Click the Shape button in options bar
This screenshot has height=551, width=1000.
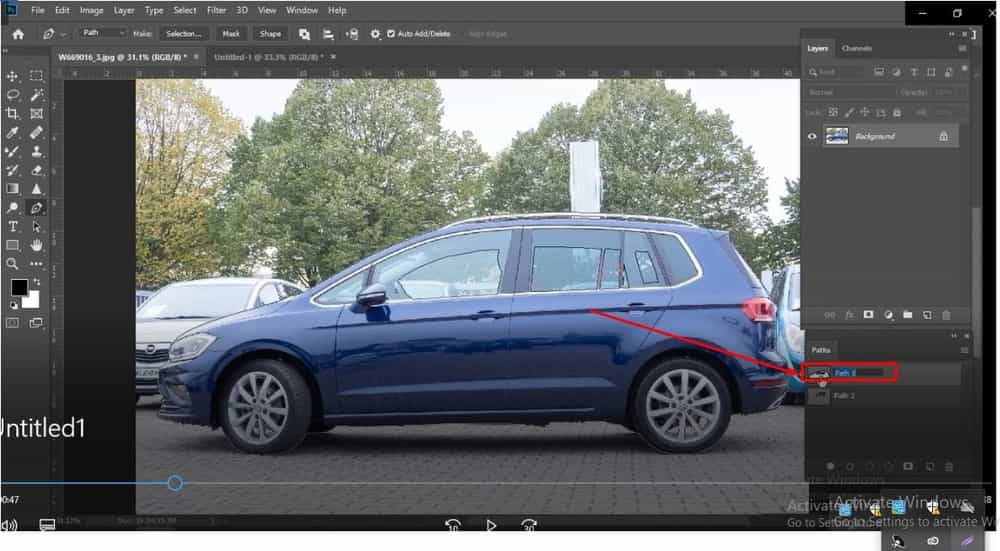(270, 34)
